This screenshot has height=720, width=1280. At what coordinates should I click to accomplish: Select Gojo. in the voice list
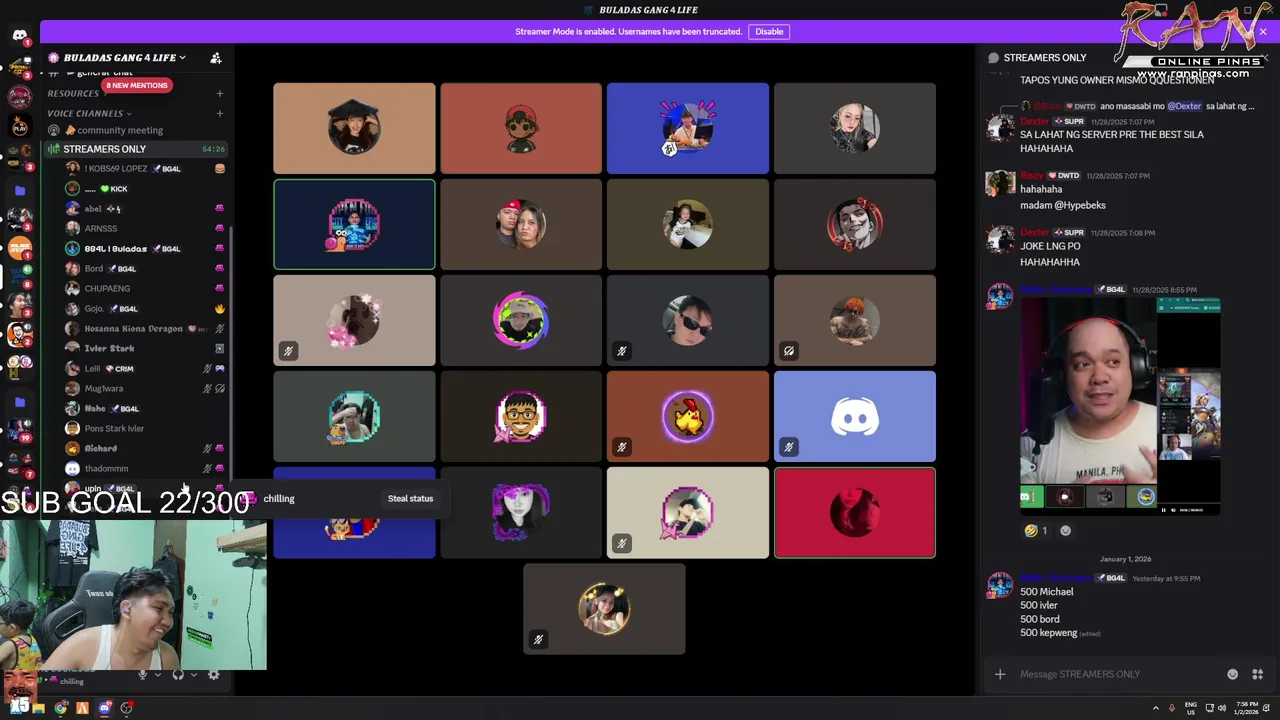click(146, 308)
